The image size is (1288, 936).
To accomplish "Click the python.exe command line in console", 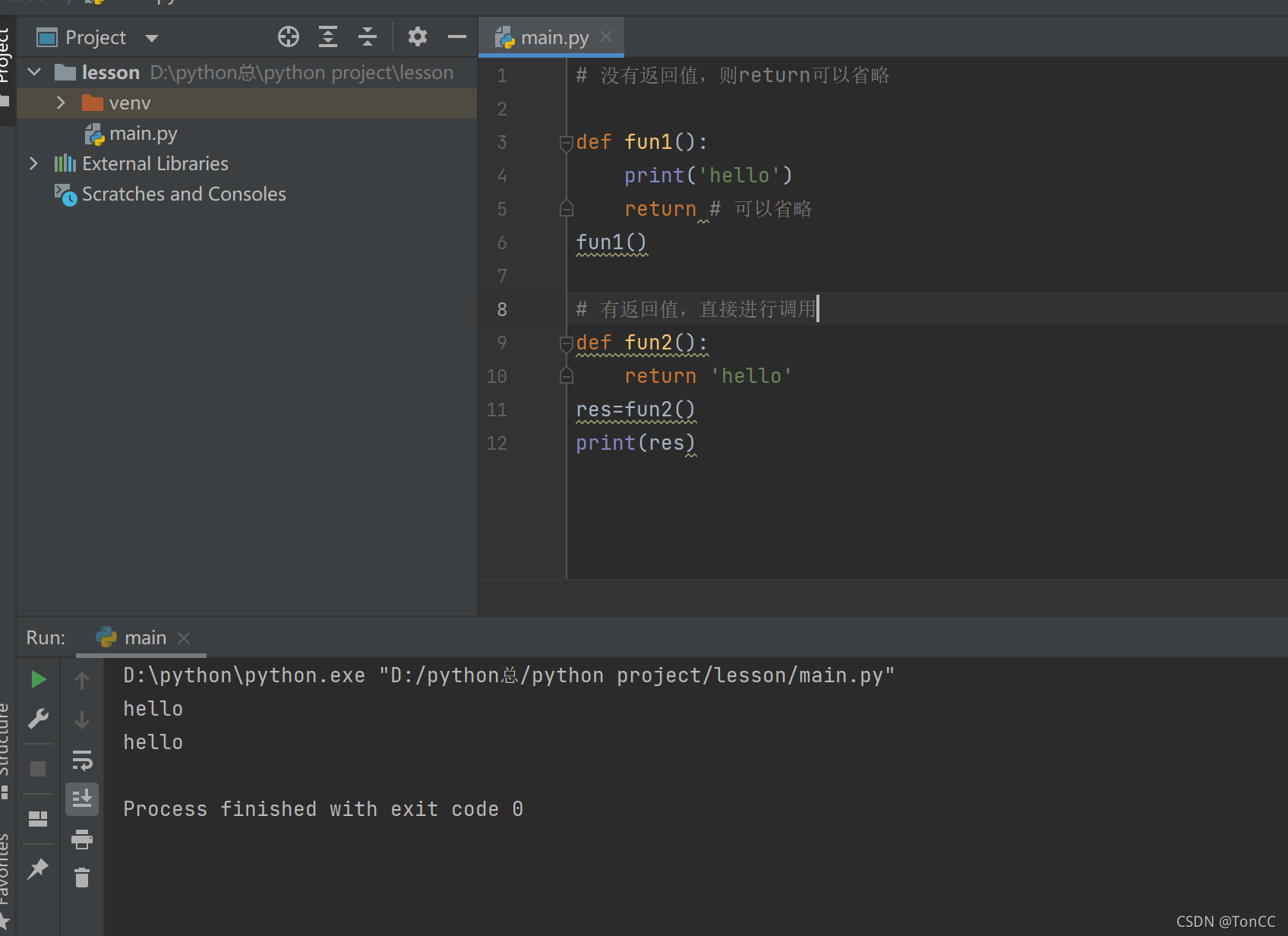I will [x=509, y=675].
